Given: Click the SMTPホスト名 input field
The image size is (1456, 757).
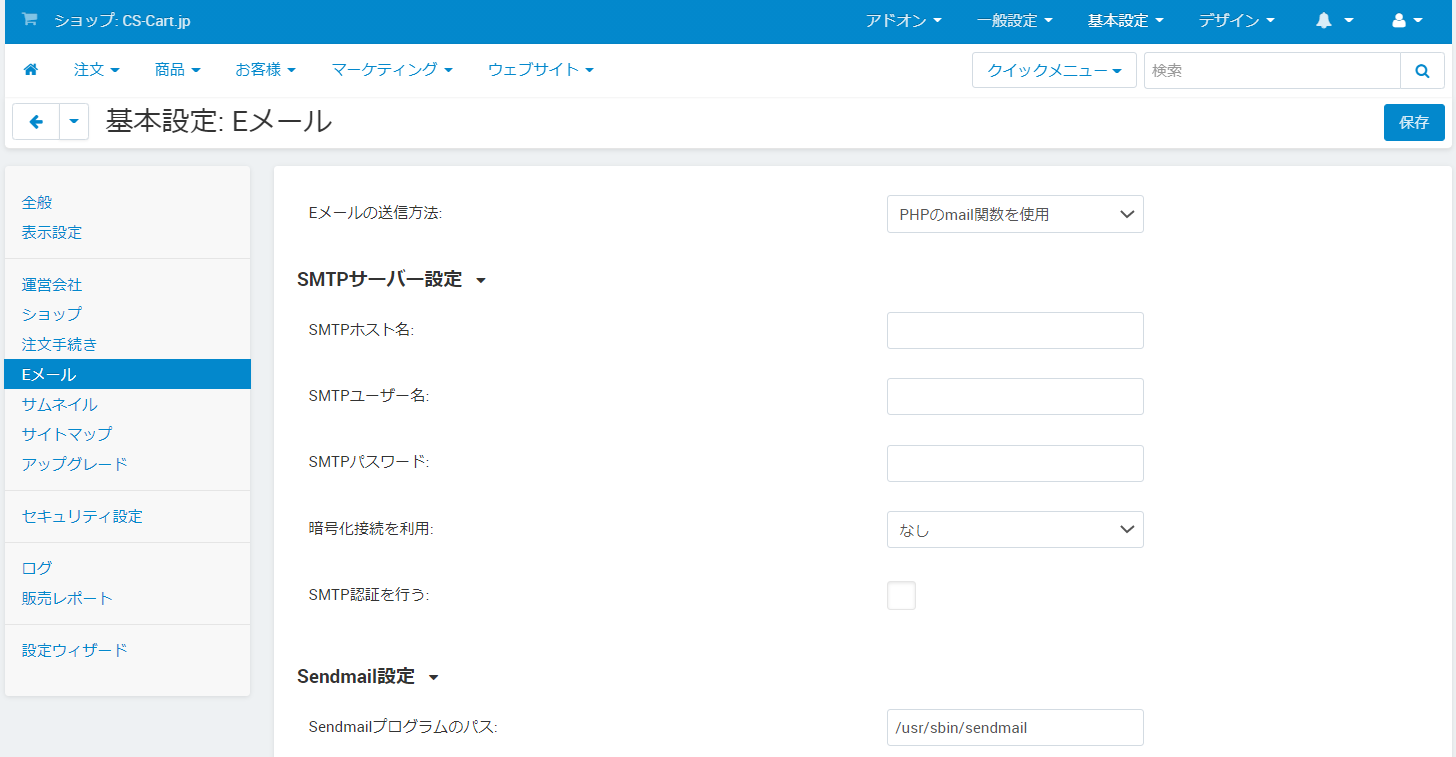Looking at the screenshot, I should click(x=1015, y=330).
